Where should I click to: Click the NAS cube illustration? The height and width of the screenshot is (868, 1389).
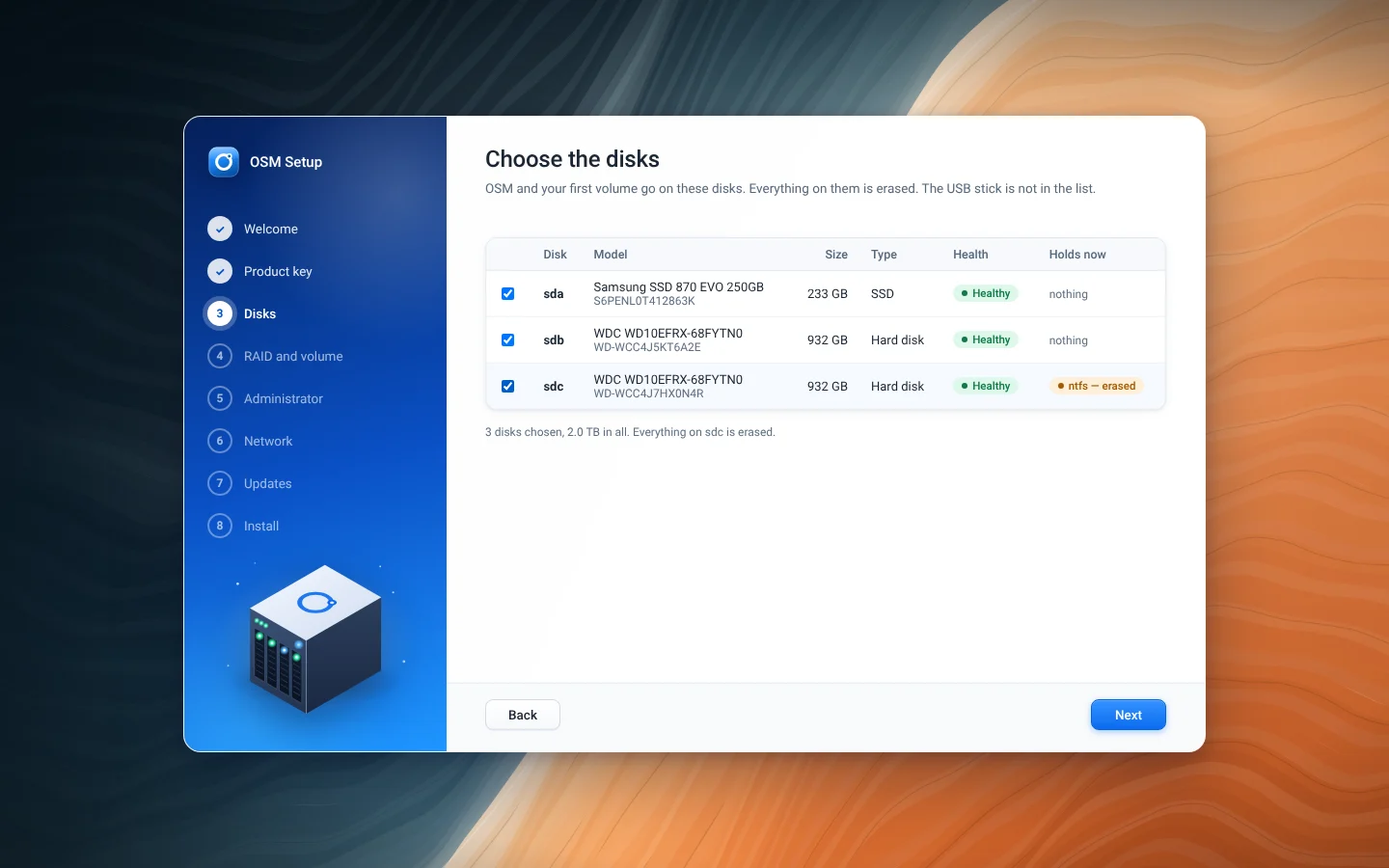tap(315, 638)
